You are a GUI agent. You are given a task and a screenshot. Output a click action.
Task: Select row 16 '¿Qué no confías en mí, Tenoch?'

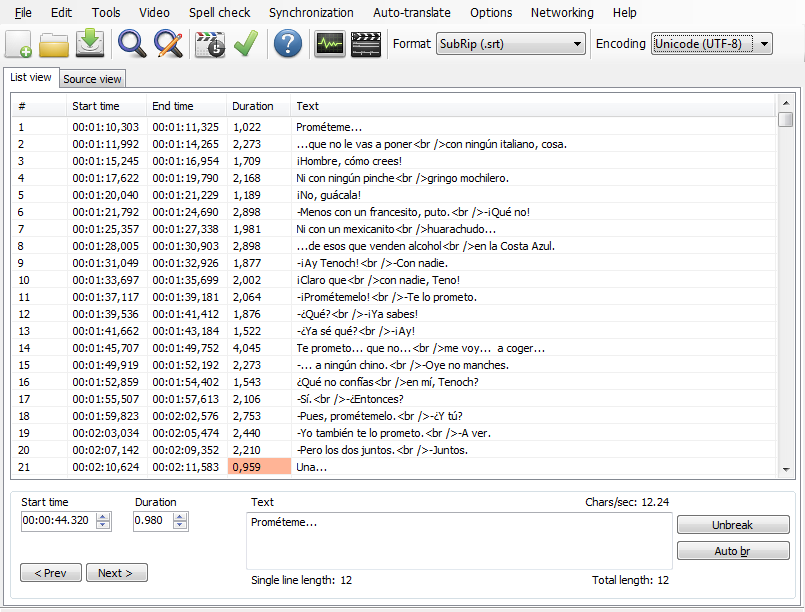[x=387, y=382]
